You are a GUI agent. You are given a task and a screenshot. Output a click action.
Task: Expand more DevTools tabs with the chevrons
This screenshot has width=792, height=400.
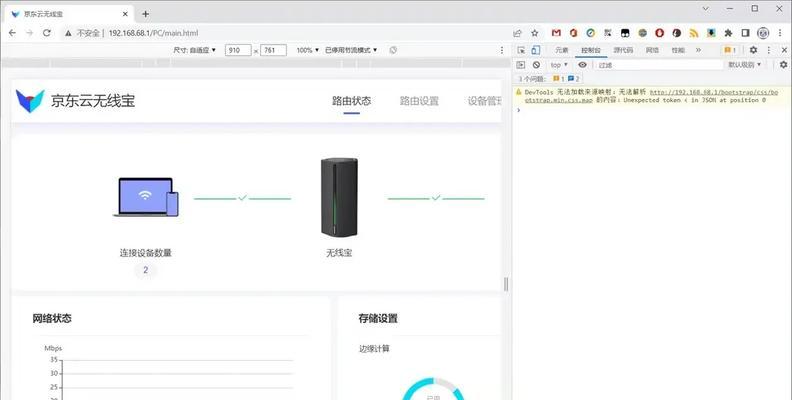click(x=698, y=50)
